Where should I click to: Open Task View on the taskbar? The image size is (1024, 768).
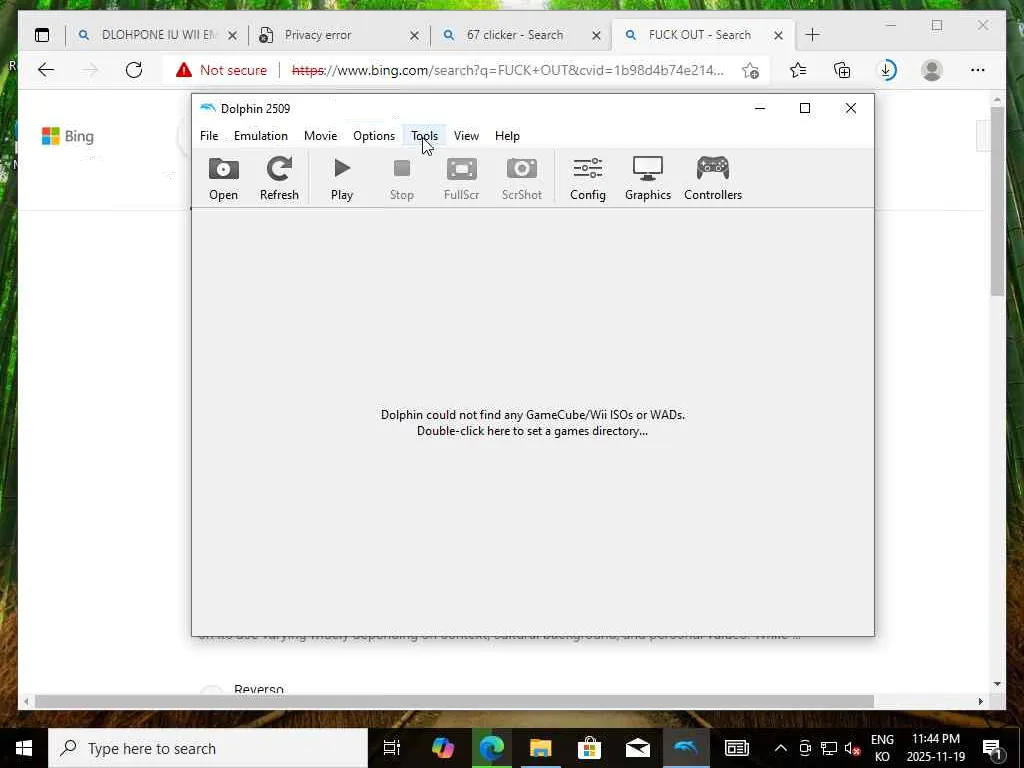point(392,748)
